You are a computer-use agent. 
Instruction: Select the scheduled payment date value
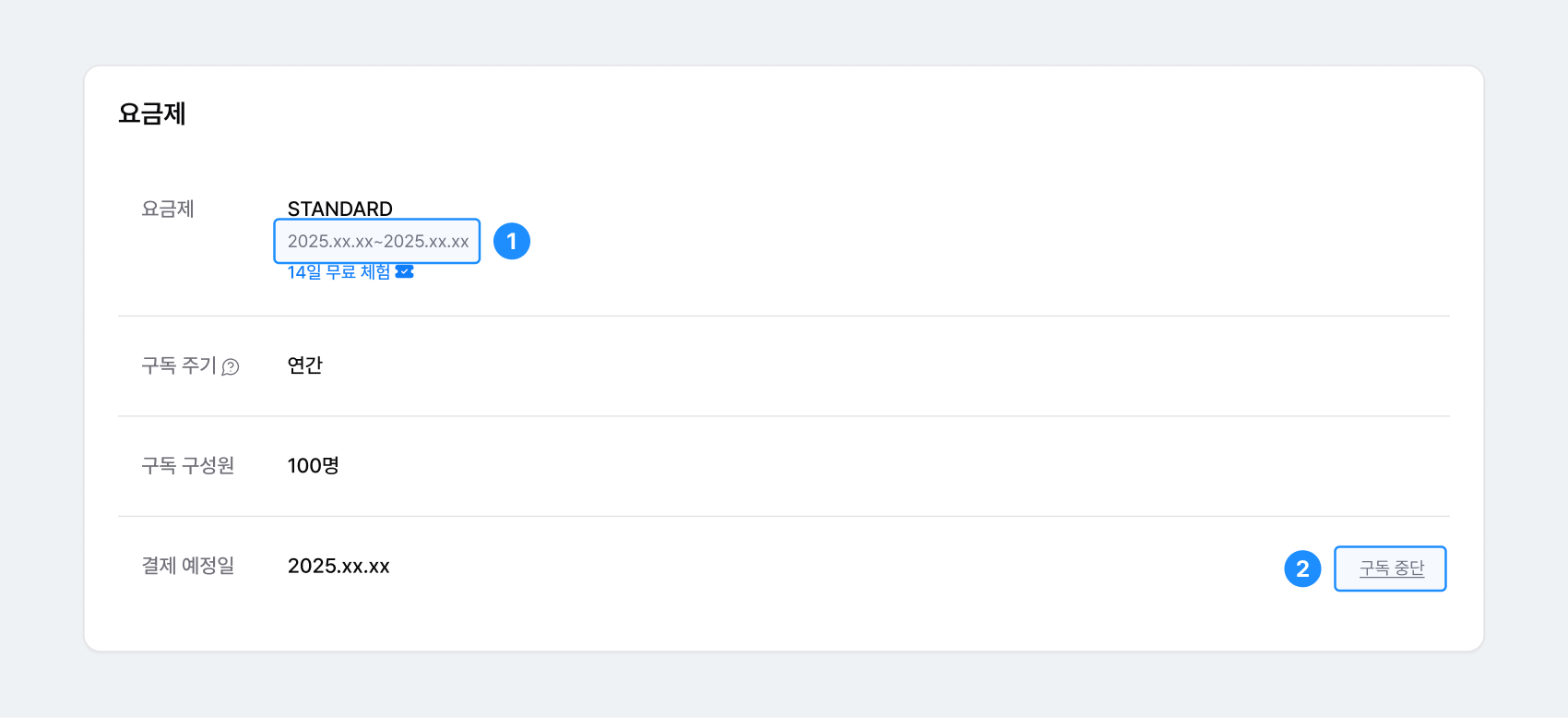(x=339, y=566)
